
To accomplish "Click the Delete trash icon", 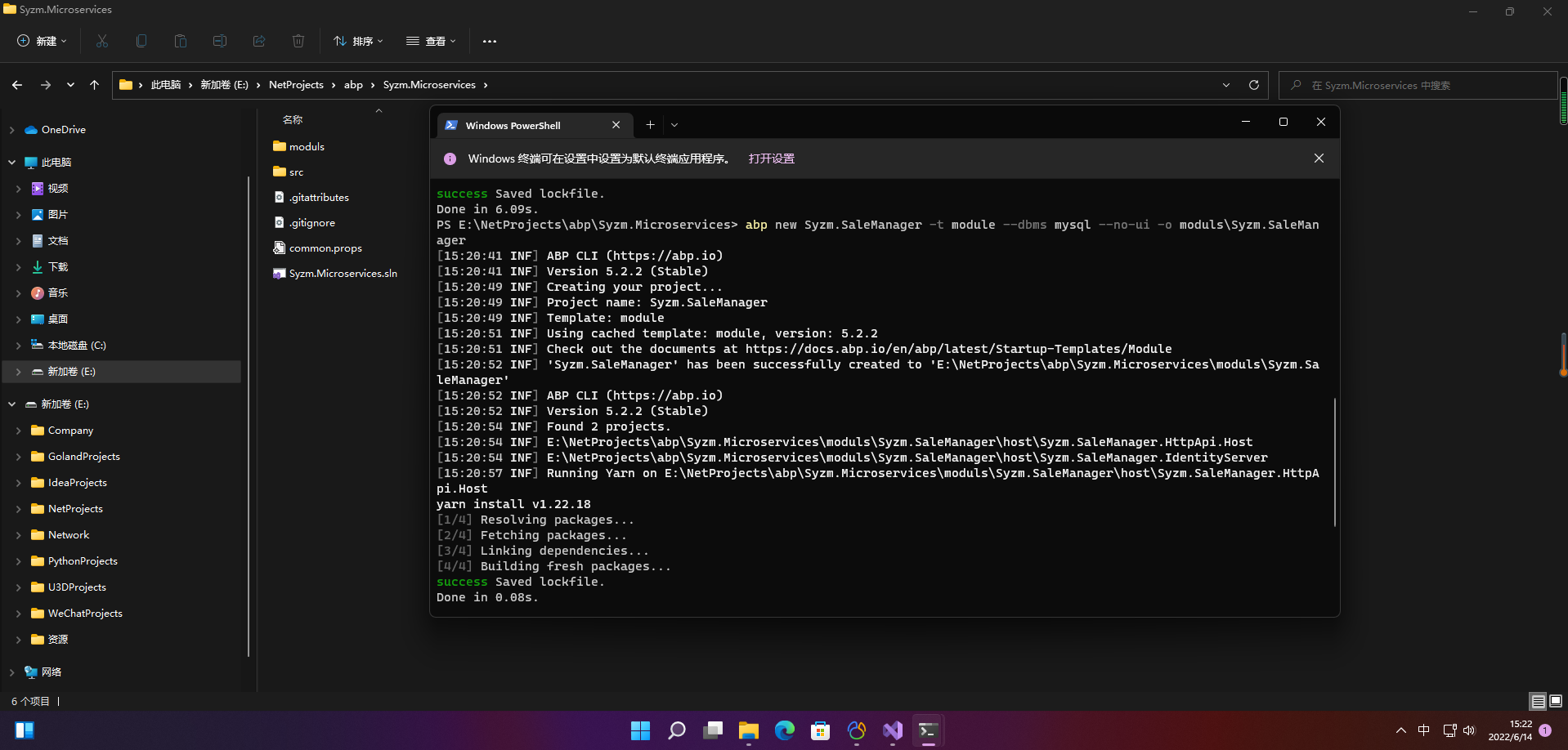I will coord(298,41).
